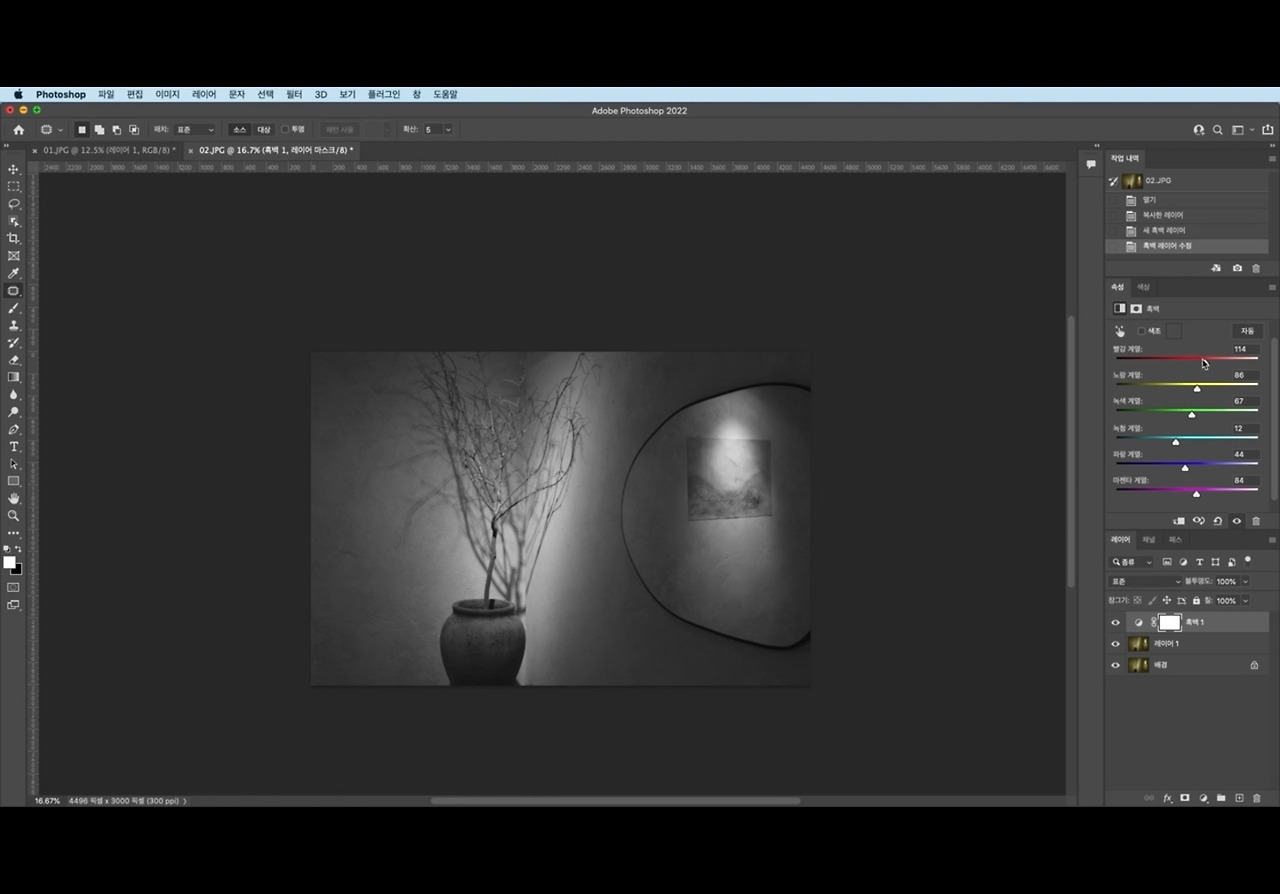Select the Zoom tool

pos(14,516)
